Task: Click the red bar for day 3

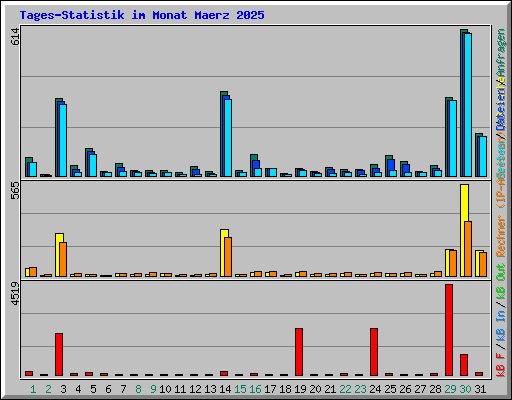Action: (59, 354)
